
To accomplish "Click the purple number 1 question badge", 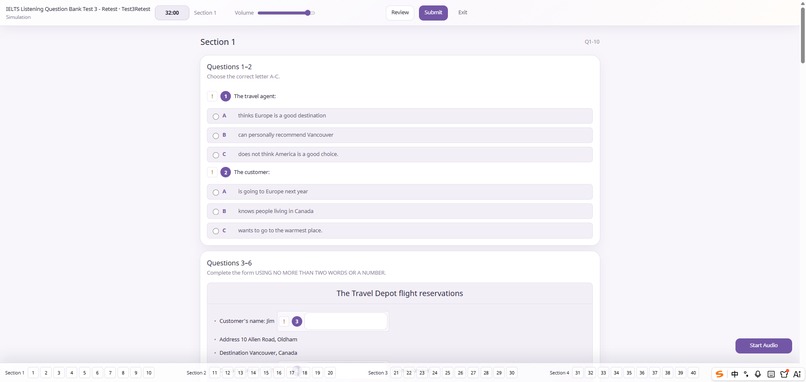I will pyautogui.click(x=226, y=96).
